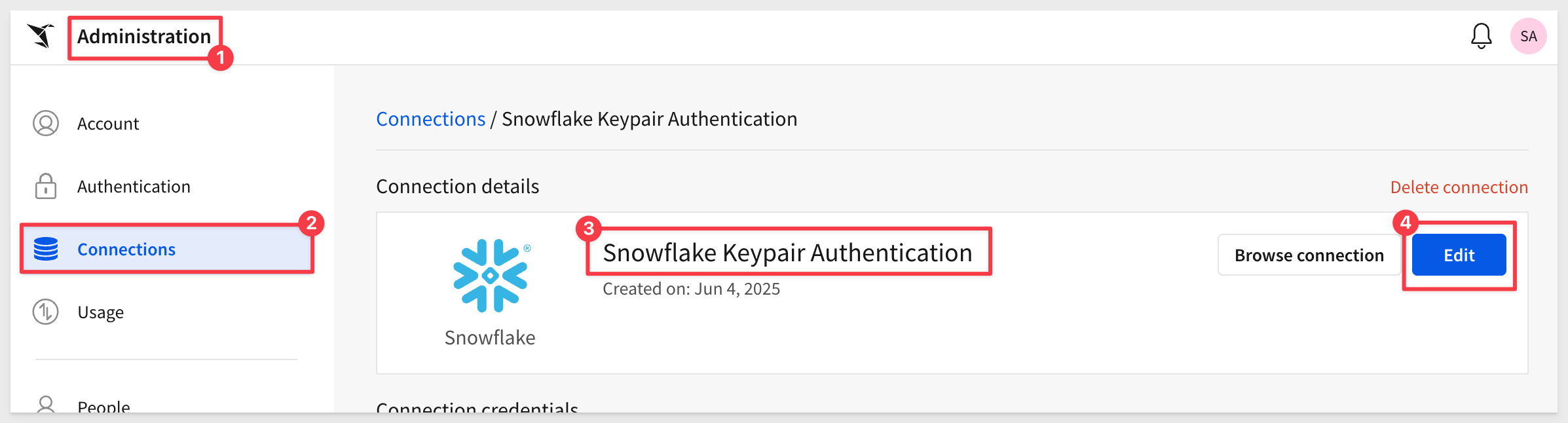This screenshot has width=1568, height=423.
Task: Select the Snowflake Keypair Authentication connection title
Action: click(x=787, y=253)
